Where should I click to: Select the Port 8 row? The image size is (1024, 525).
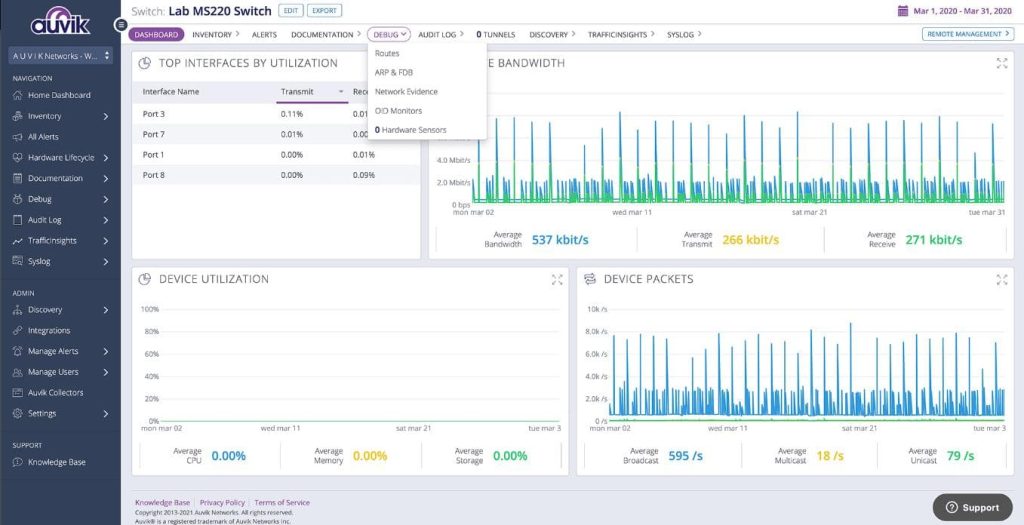pyautogui.click(x=276, y=175)
